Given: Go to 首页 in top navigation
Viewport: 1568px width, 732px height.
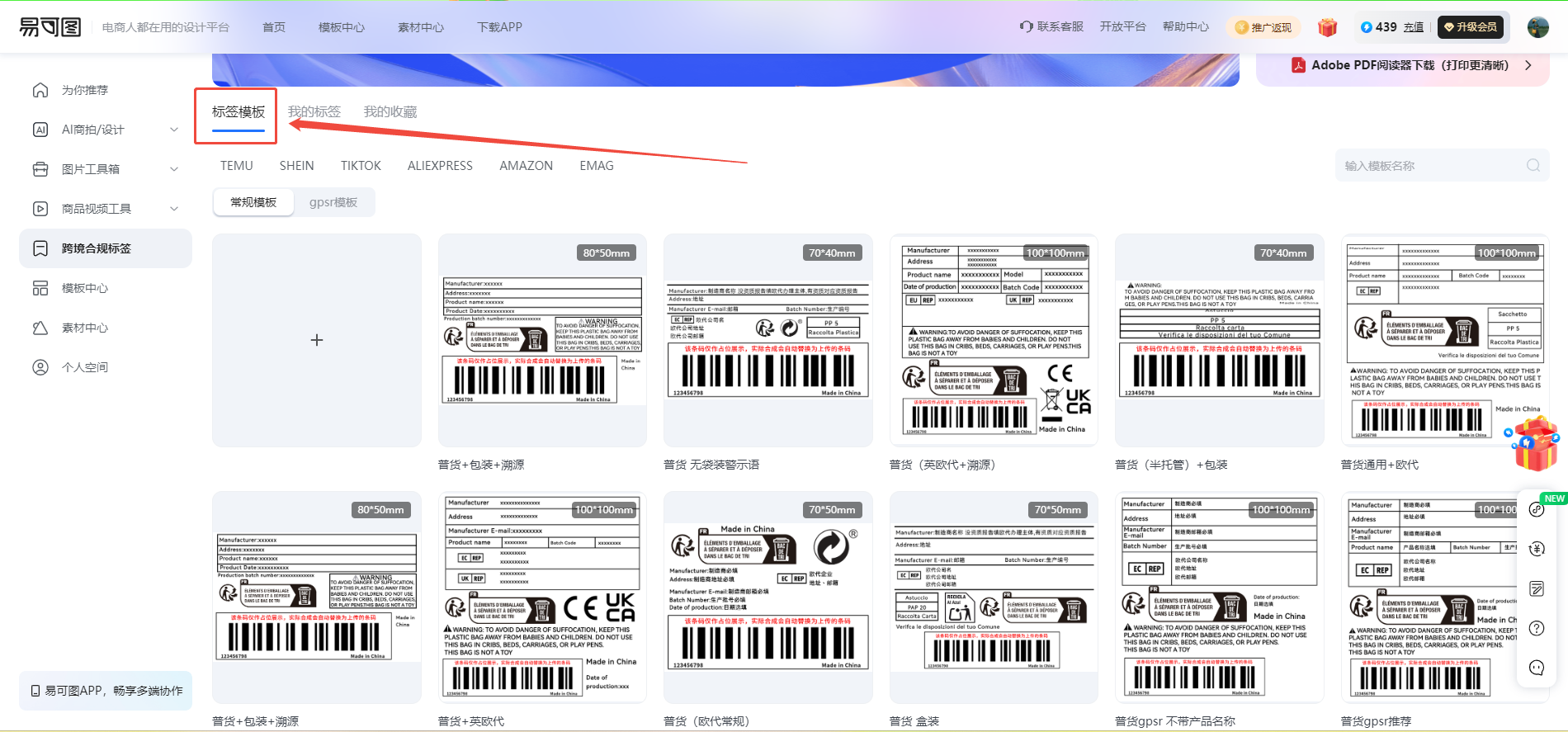Looking at the screenshot, I should [x=274, y=27].
